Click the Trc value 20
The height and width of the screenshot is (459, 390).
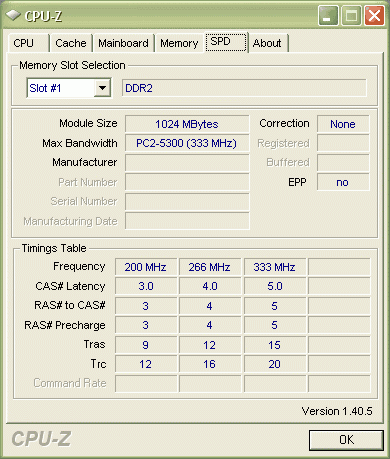pyautogui.click(x=275, y=364)
